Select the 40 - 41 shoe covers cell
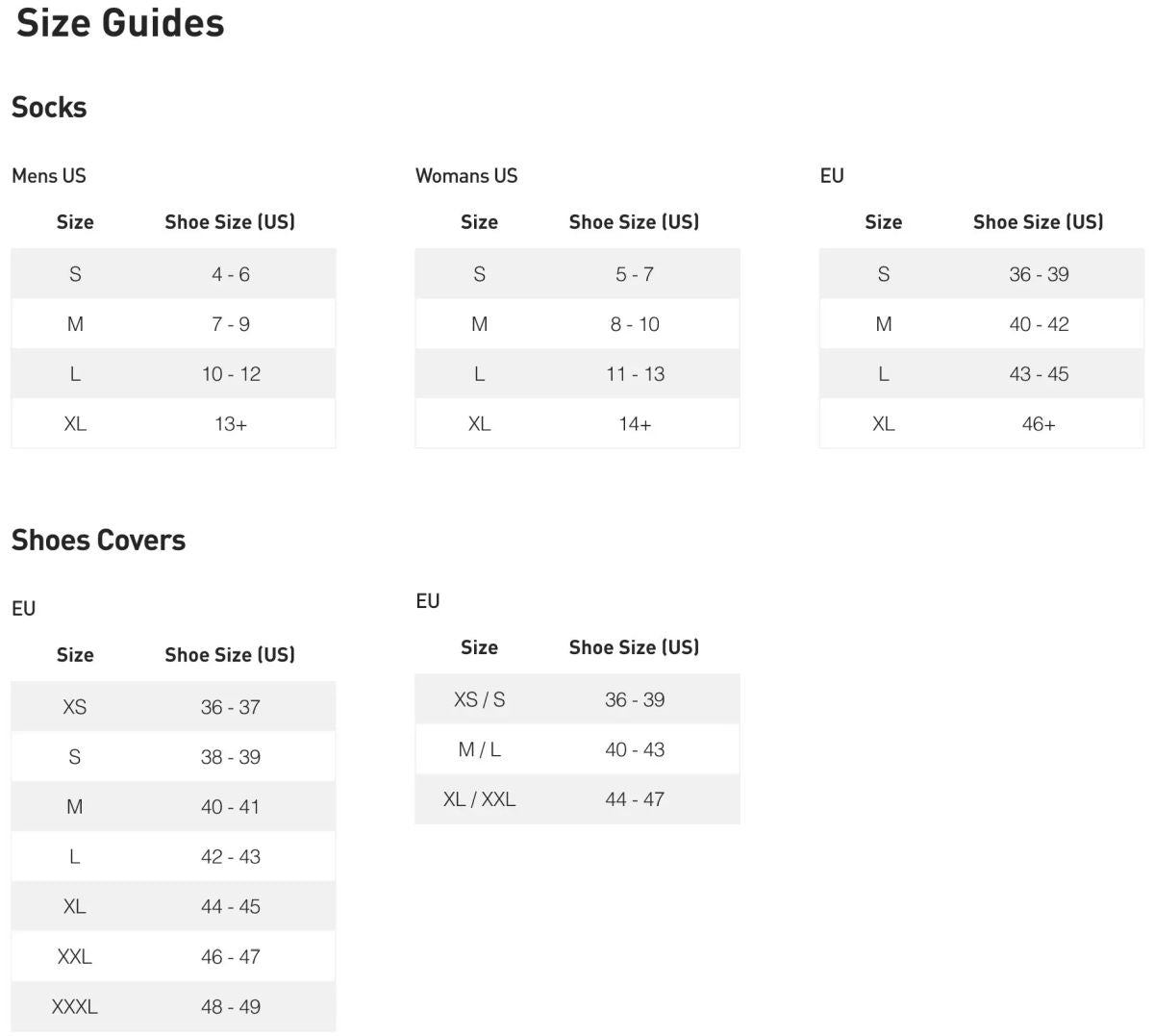 [x=231, y=807]
